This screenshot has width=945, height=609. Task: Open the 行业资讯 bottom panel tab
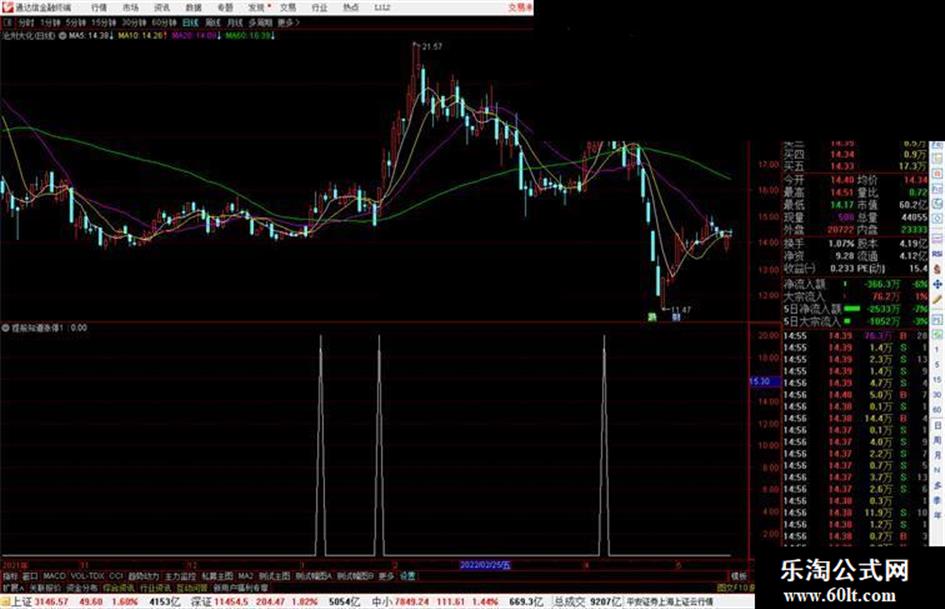(155, 587)
